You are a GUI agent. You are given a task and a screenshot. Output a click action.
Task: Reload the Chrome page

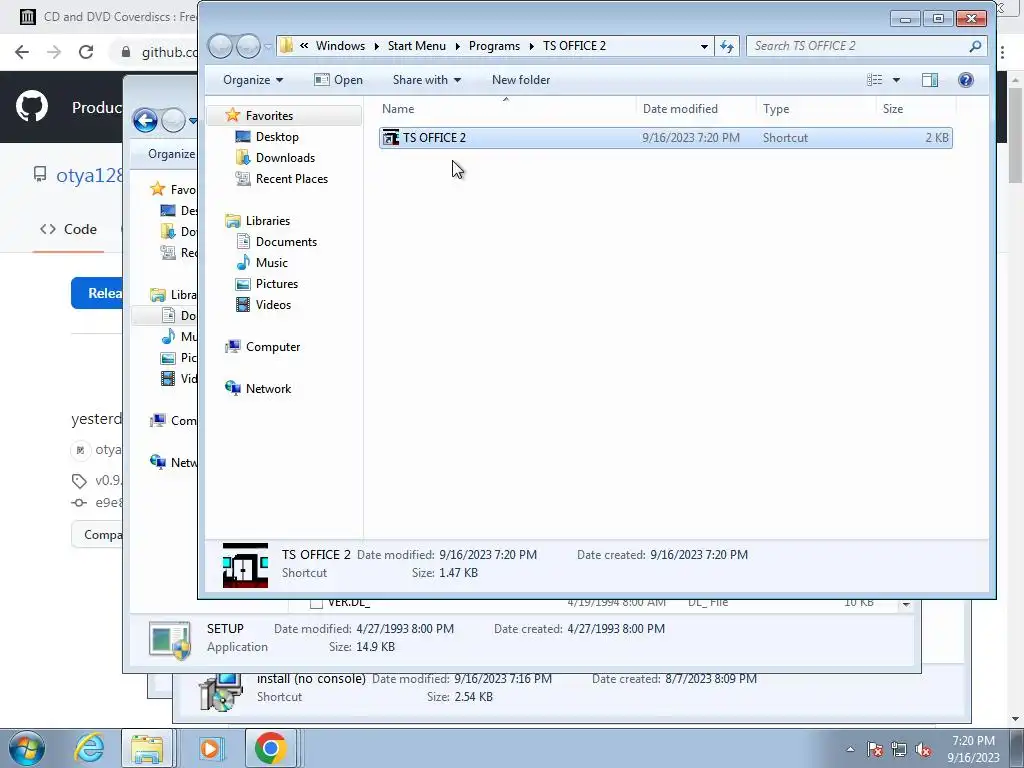pos(86,52)
